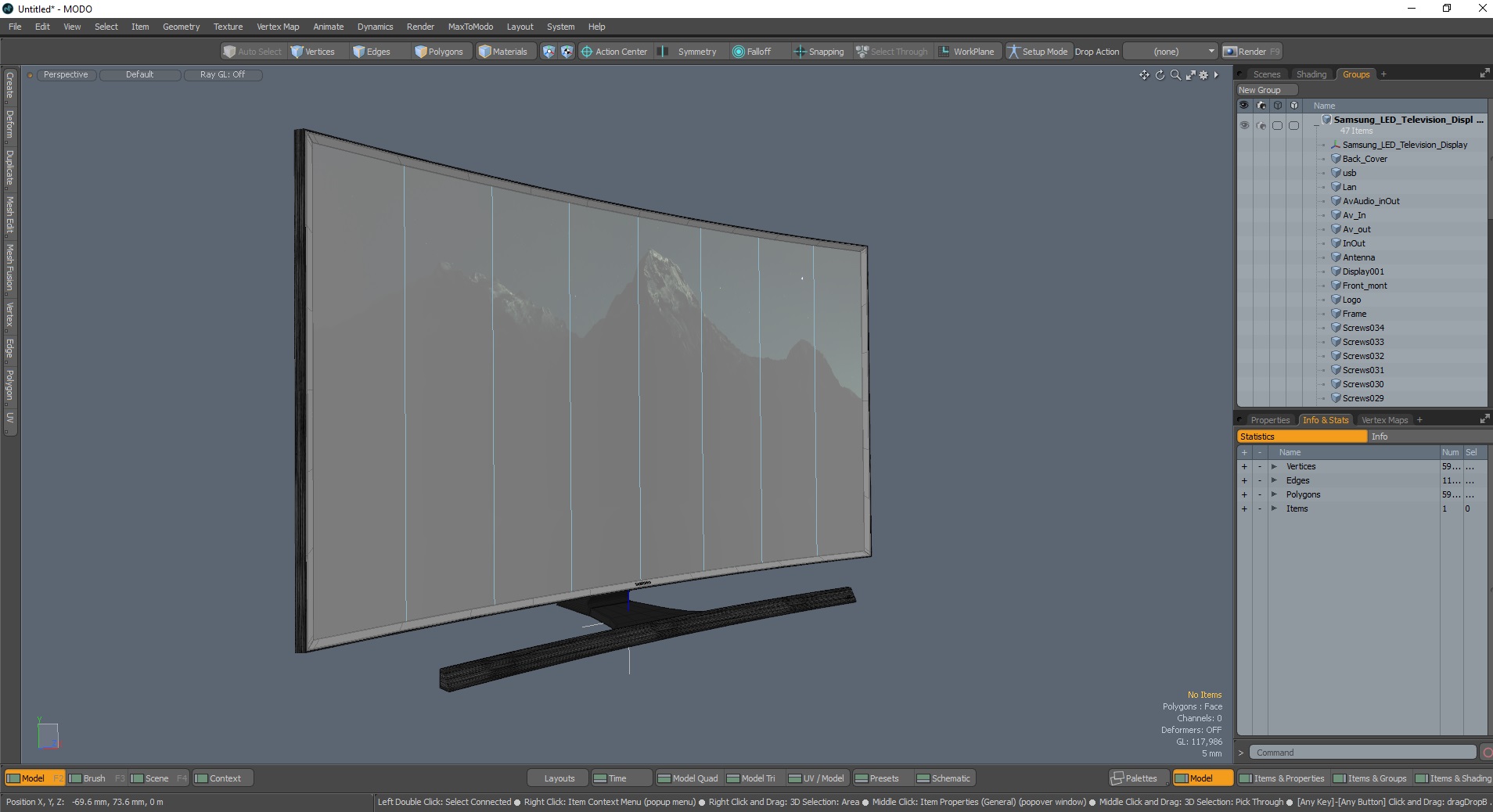The image size is (1493, 812).
Task: Select Polygons selection mode
Action: pos(440,52)
